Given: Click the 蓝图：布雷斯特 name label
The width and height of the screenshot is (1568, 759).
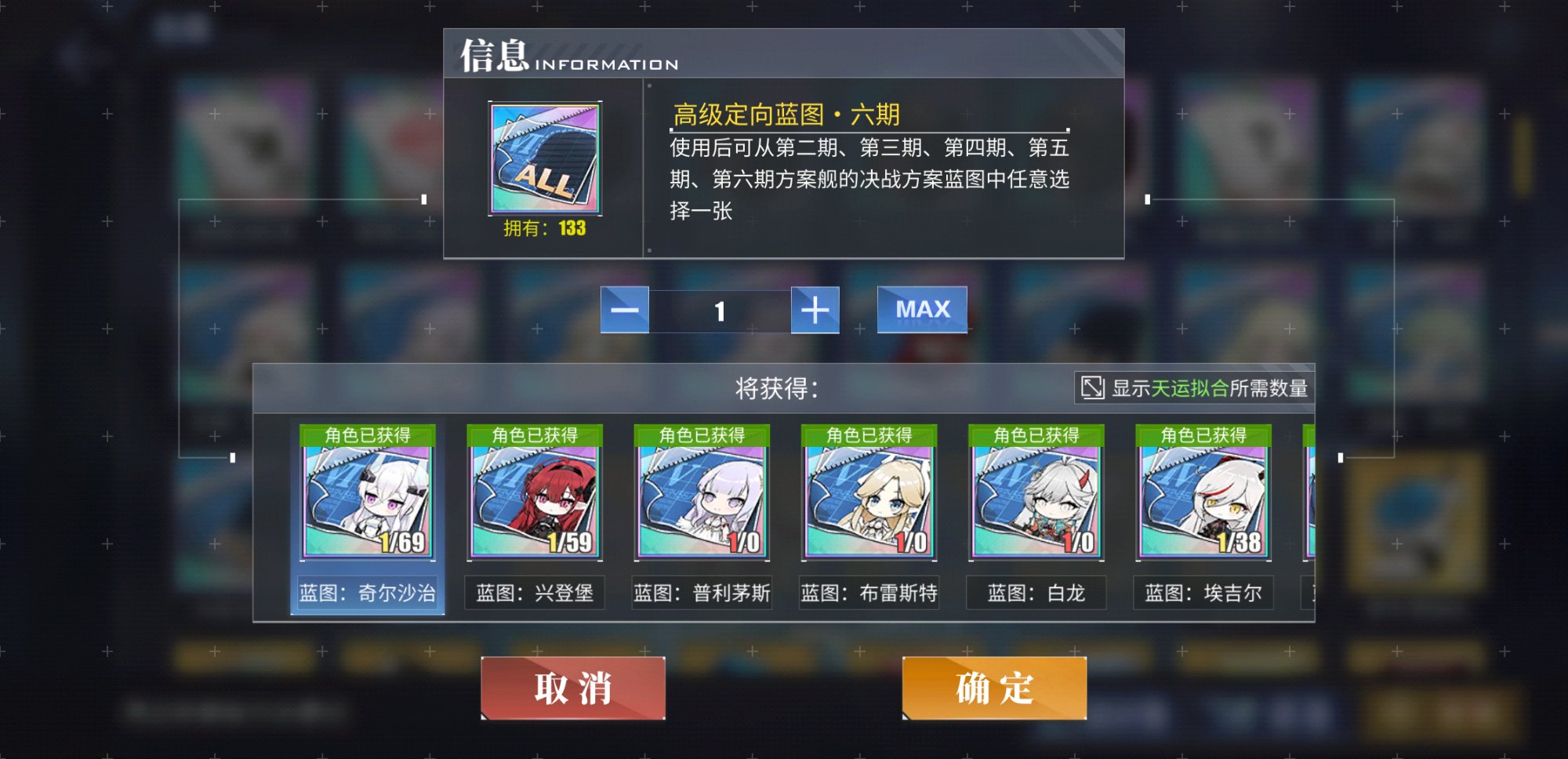Looking at the screenshot, I should [869, 593].
